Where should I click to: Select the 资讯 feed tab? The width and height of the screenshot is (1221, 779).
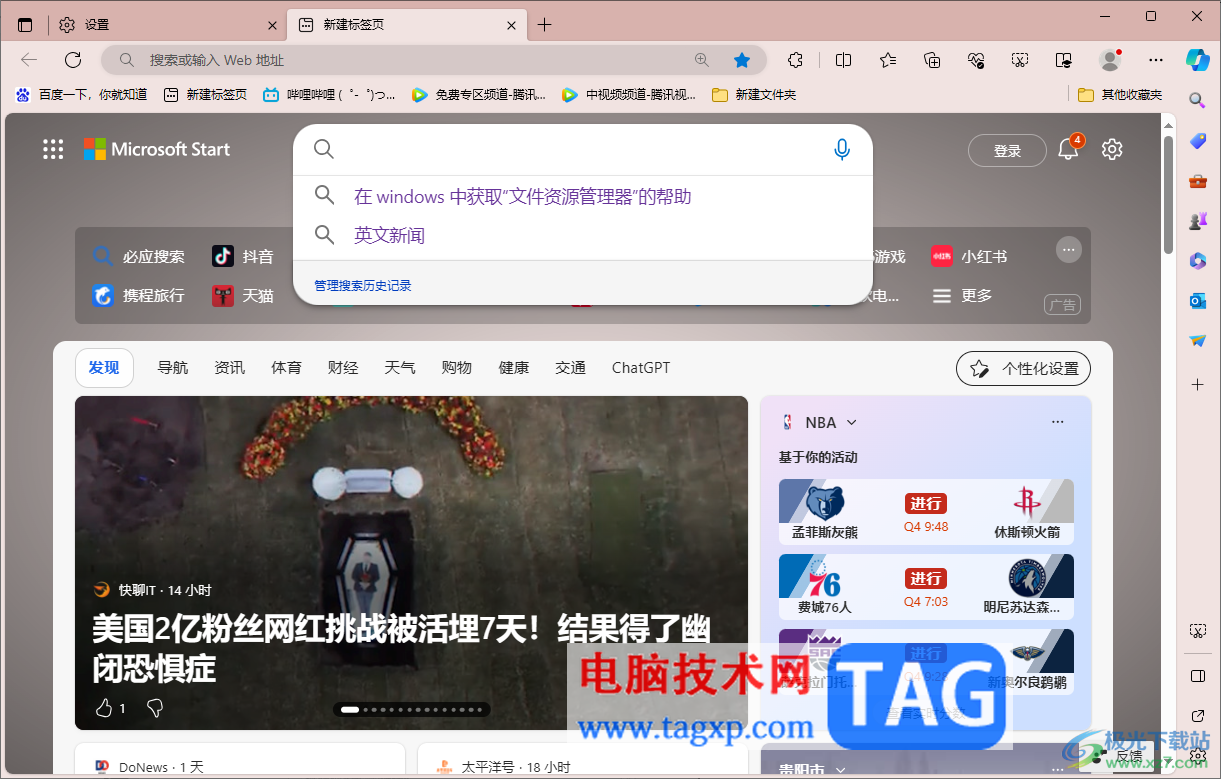coord(230,368)
